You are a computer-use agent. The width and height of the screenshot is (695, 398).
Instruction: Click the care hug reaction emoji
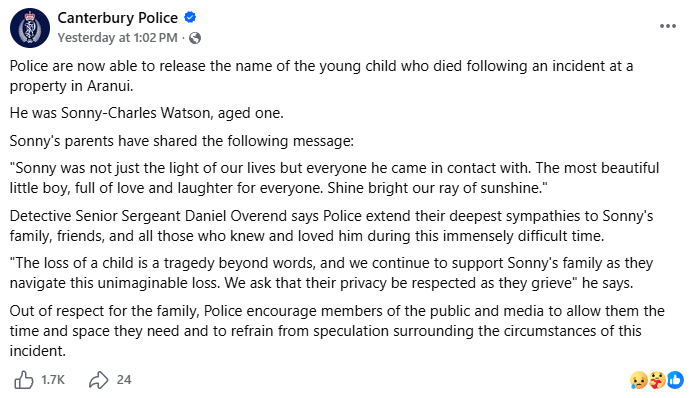pyautogui.click(x=657, y=380)
